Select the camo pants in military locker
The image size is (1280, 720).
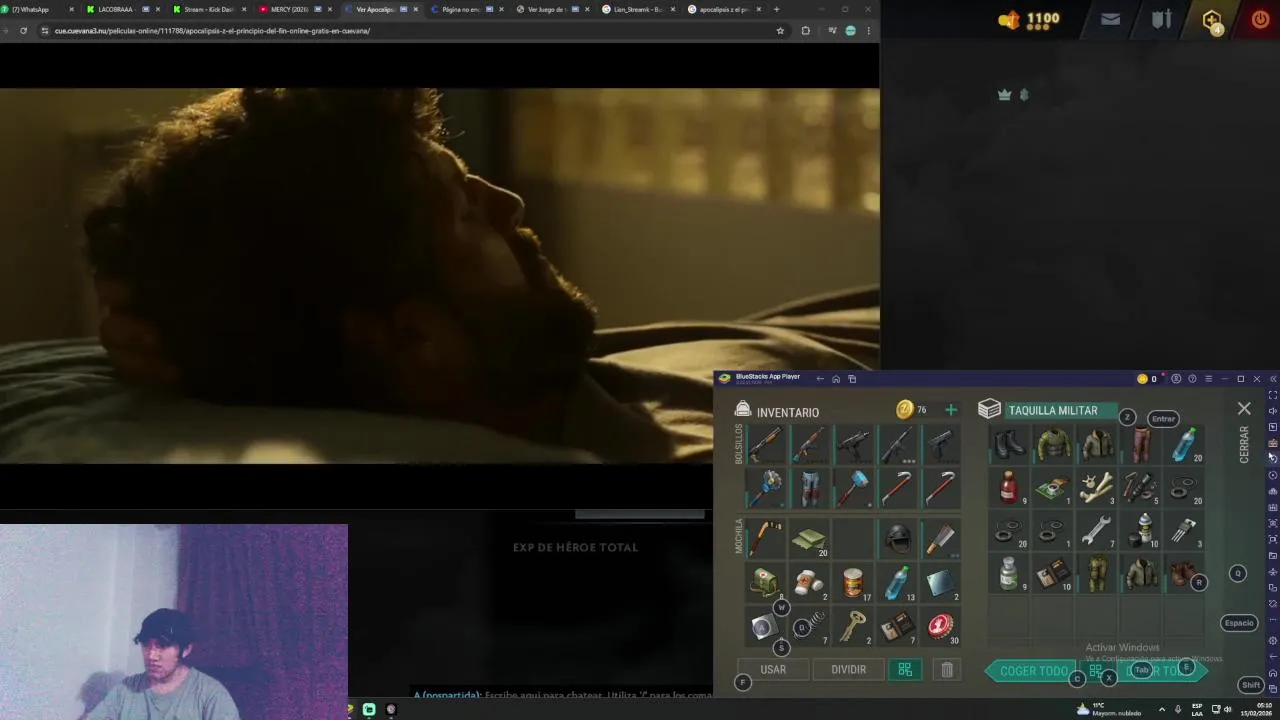point(1096,574)
